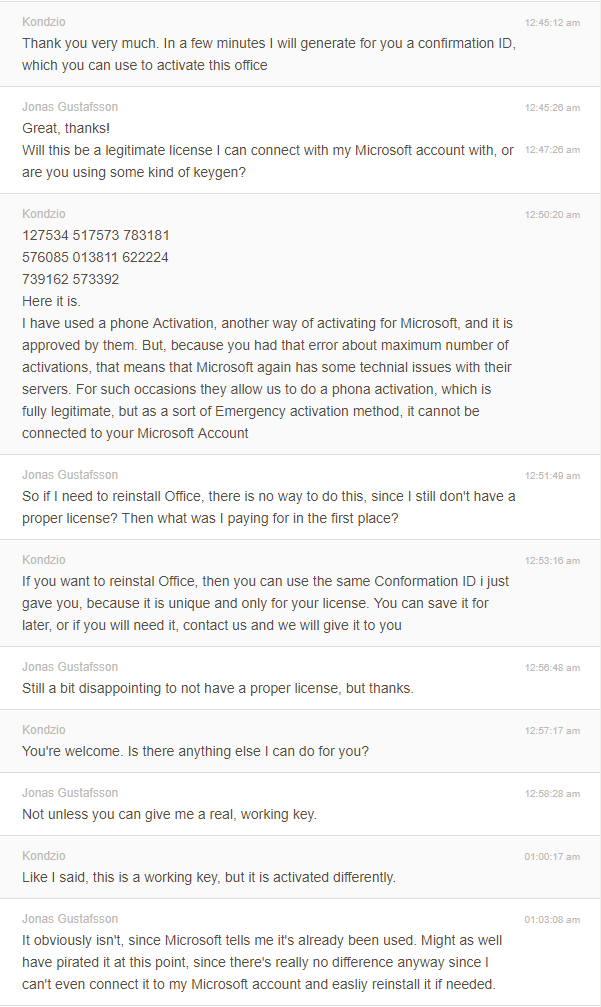The height and width of the screenshot is (1007, 601).
Task: Click 'You're welcome. Is there anything else' message
Action: click(x=195, y=751)
